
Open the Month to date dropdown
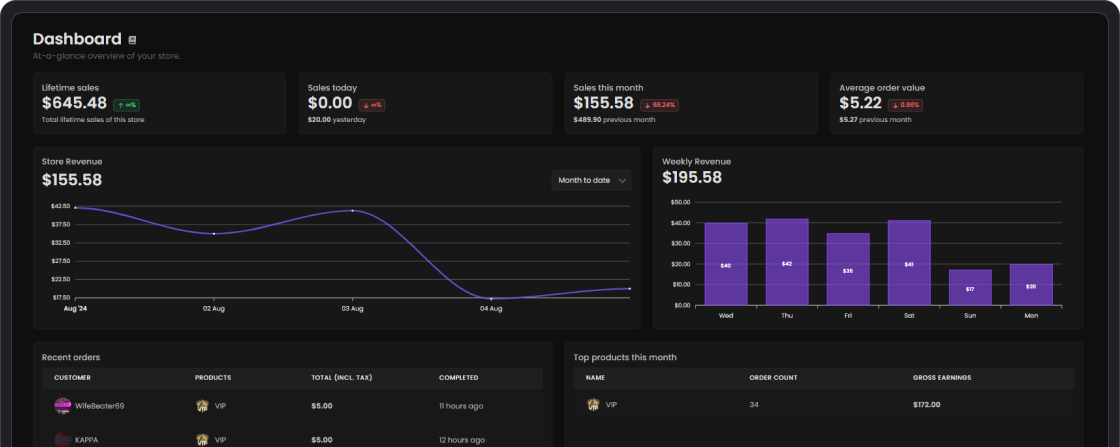(591, 181)
